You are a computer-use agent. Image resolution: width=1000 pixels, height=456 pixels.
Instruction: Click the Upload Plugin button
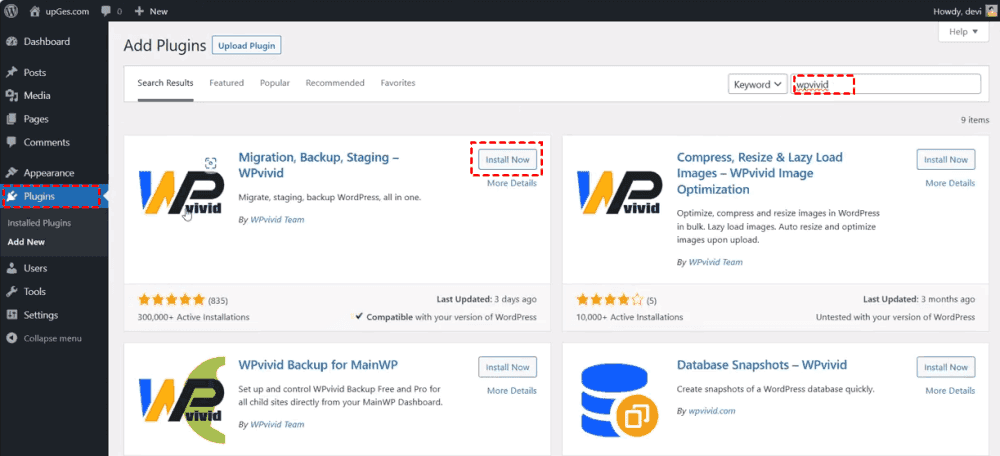point(246,46)
